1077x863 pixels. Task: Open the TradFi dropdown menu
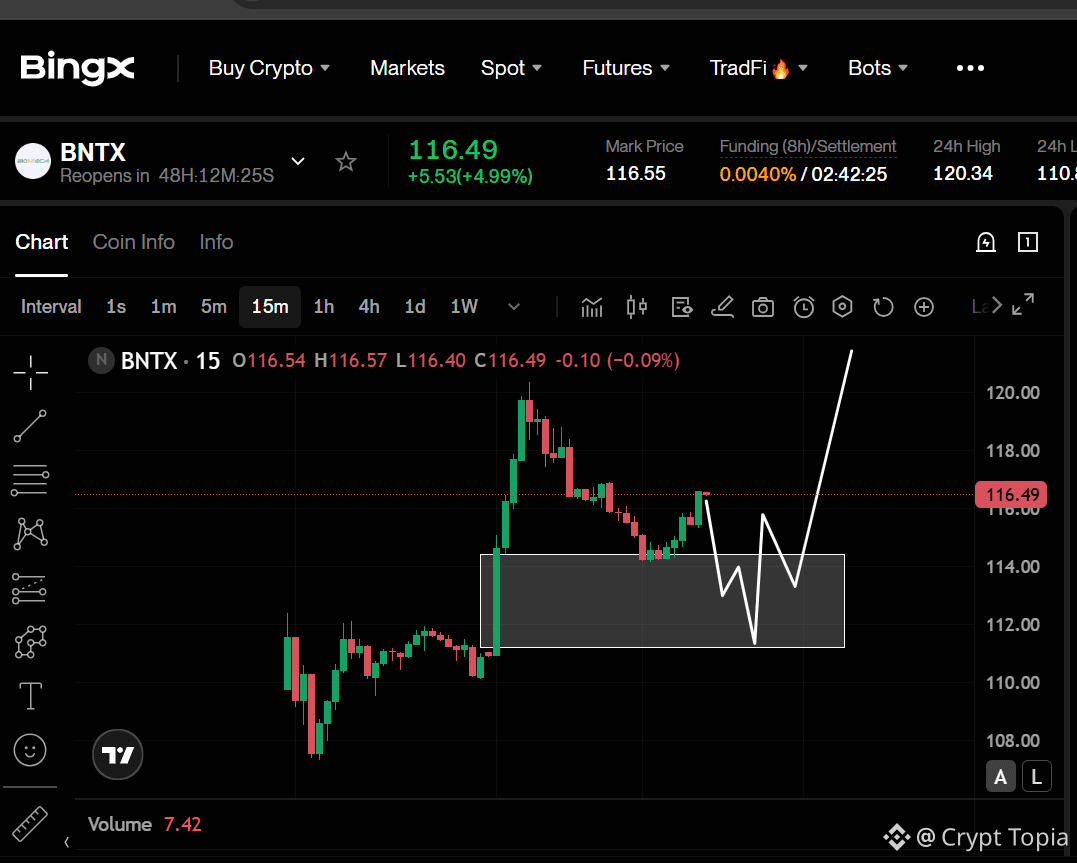(758, 68)
